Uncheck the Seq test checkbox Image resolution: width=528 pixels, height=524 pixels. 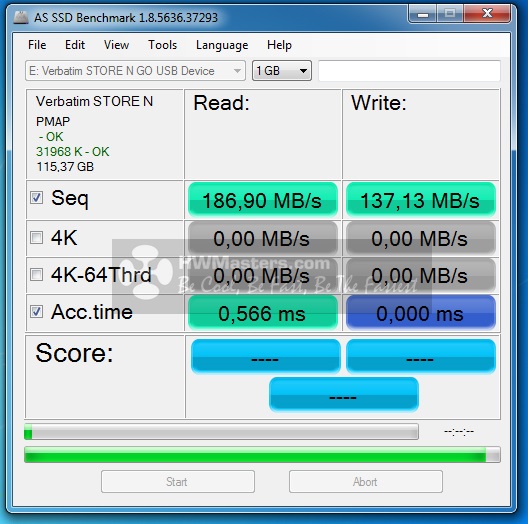pos(36,197)
